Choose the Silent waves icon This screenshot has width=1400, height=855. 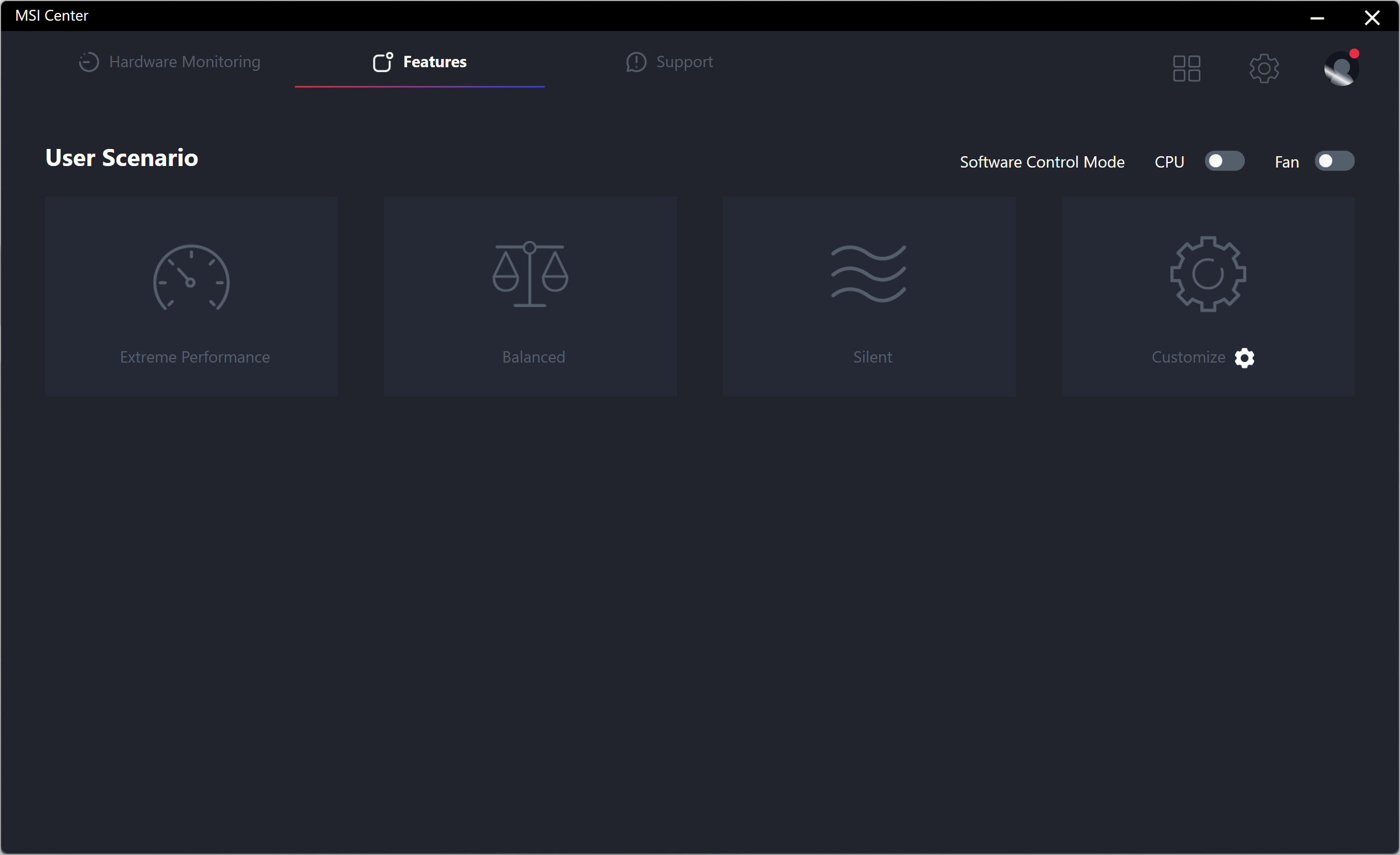[x=868, y=274]
